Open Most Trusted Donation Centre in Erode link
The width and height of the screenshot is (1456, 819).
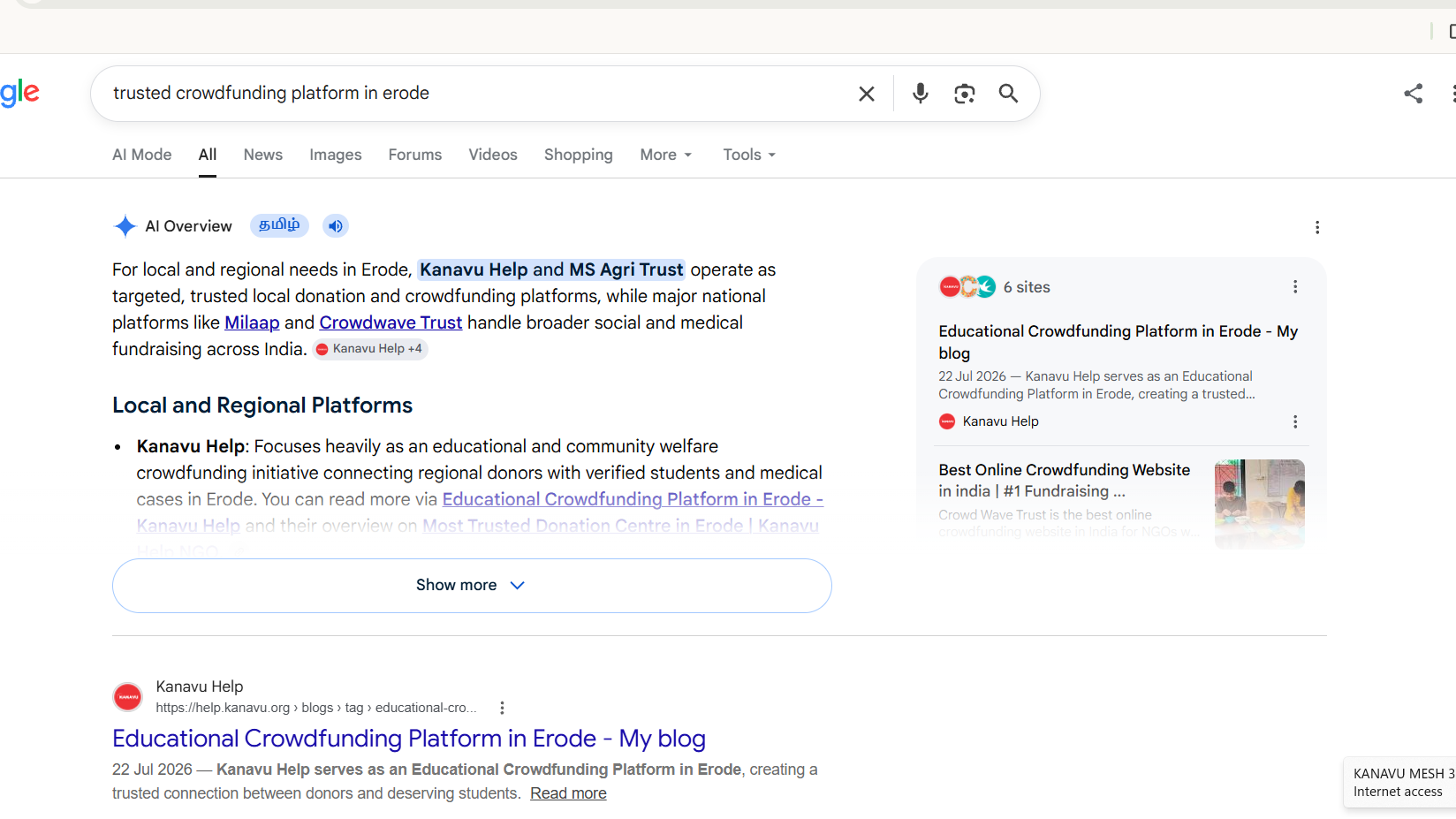pyautogui.click(x=620, y=526)
